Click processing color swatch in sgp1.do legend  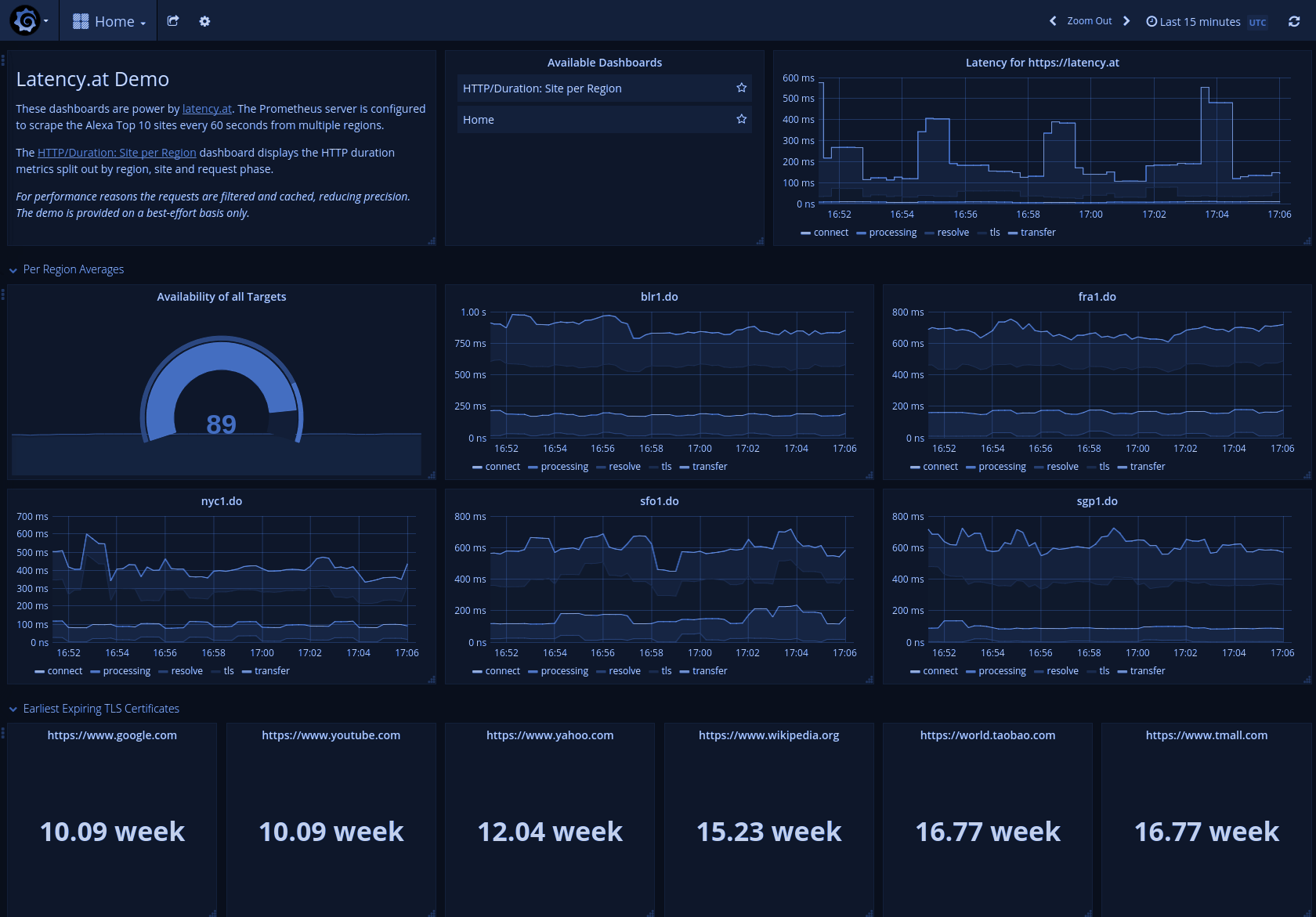click(971, 672)
